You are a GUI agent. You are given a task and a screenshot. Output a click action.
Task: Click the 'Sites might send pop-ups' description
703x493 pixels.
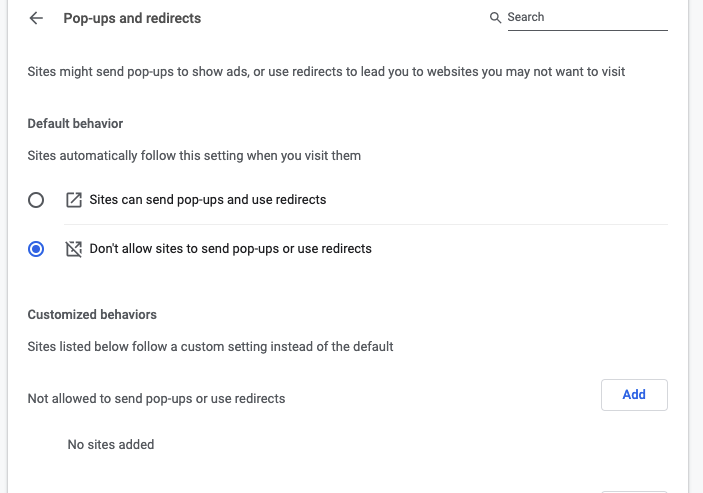[326, 72]
